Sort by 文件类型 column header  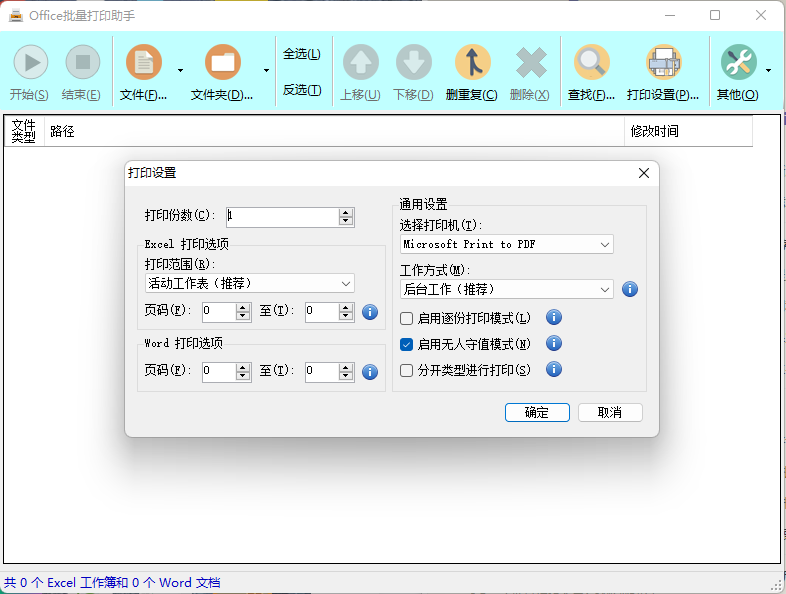pyautogui.click(x=24, y=131)
